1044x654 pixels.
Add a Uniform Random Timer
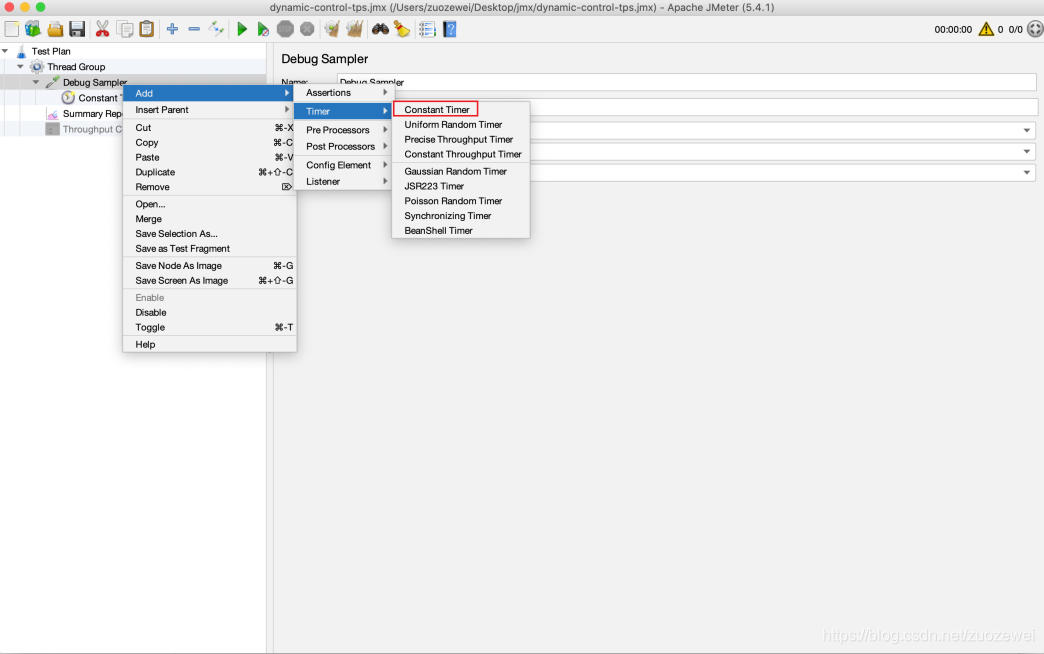tap(461, 125)
